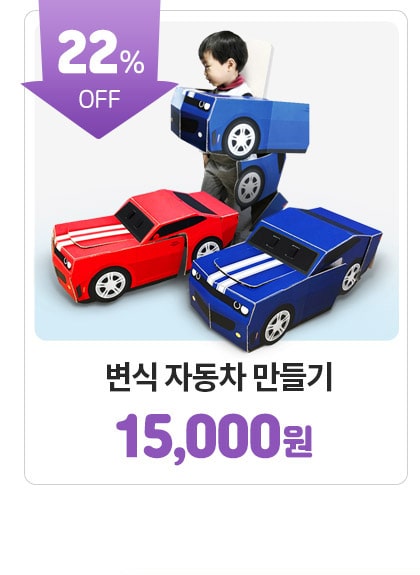Image resolution: width=420 pixels, height=575 pixels.
Task: Click the headlight of the blue car
Action: pyautogui.click(x=240, y=307)
